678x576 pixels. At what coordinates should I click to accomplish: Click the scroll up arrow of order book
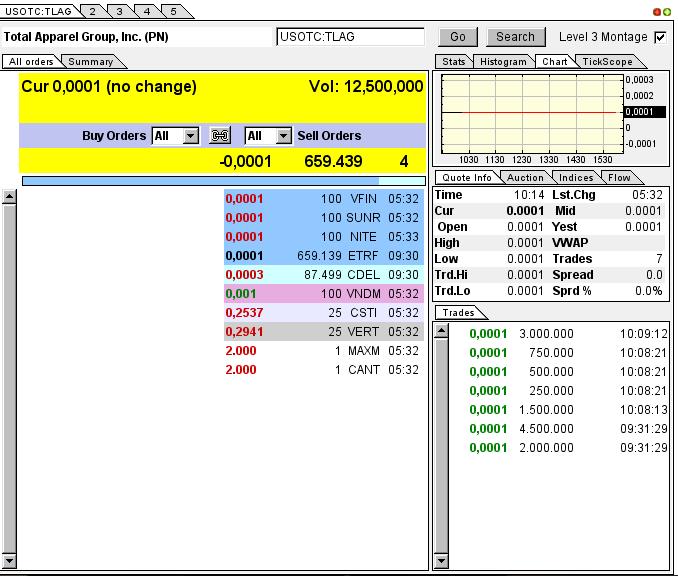[10, 197]
